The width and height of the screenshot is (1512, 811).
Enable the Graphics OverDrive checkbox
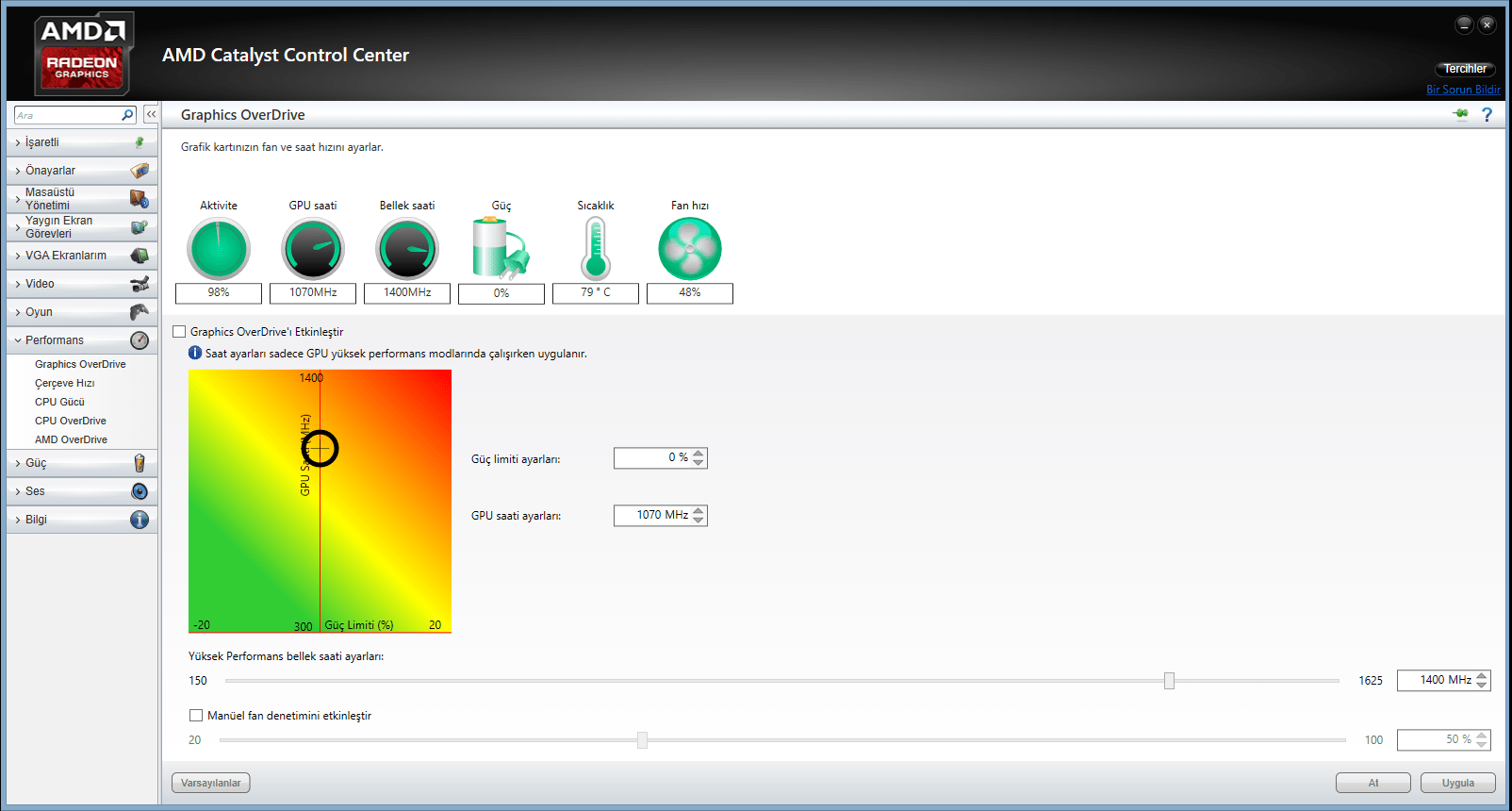click(179, 332)
